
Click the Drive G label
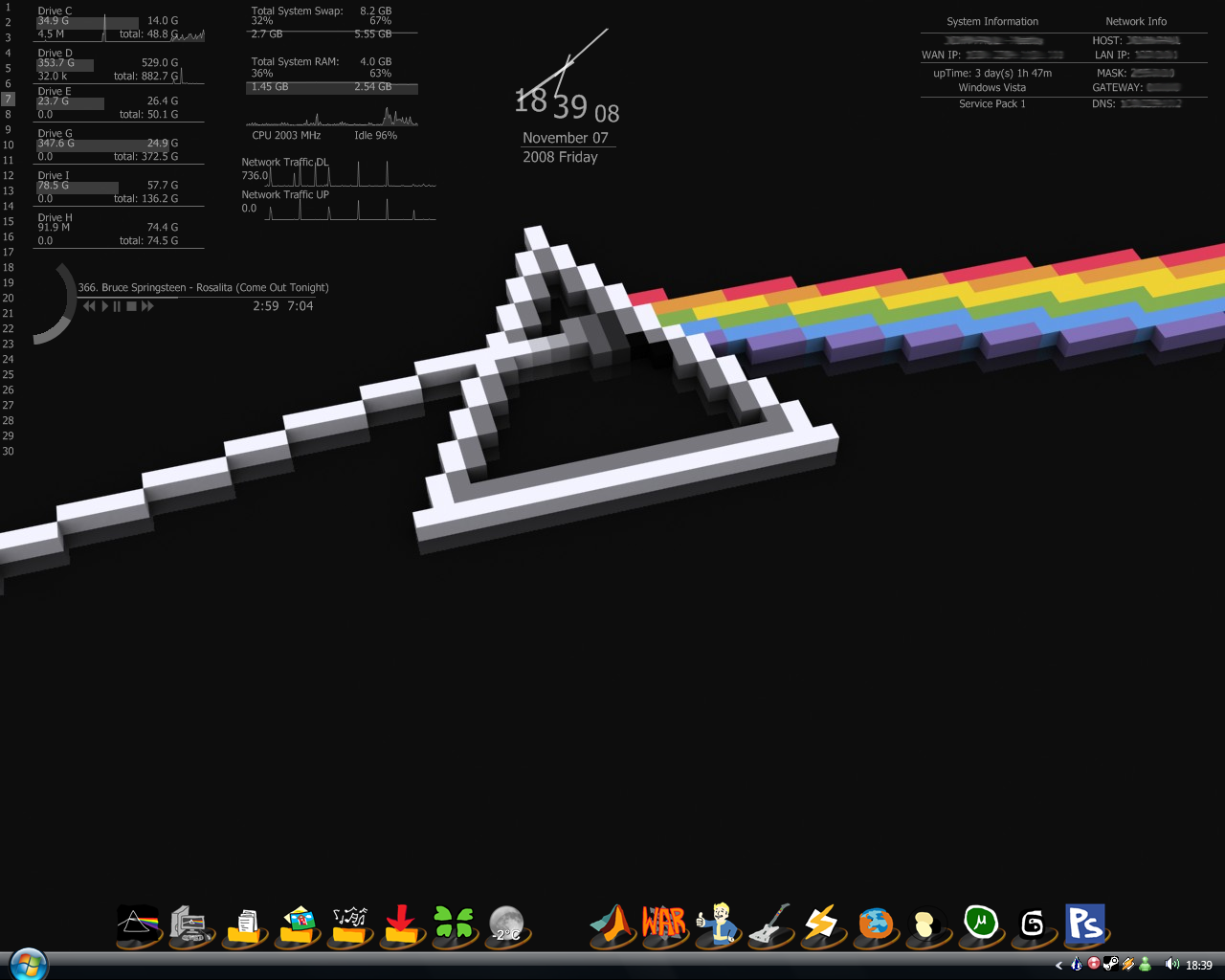[x=55, y=133]
